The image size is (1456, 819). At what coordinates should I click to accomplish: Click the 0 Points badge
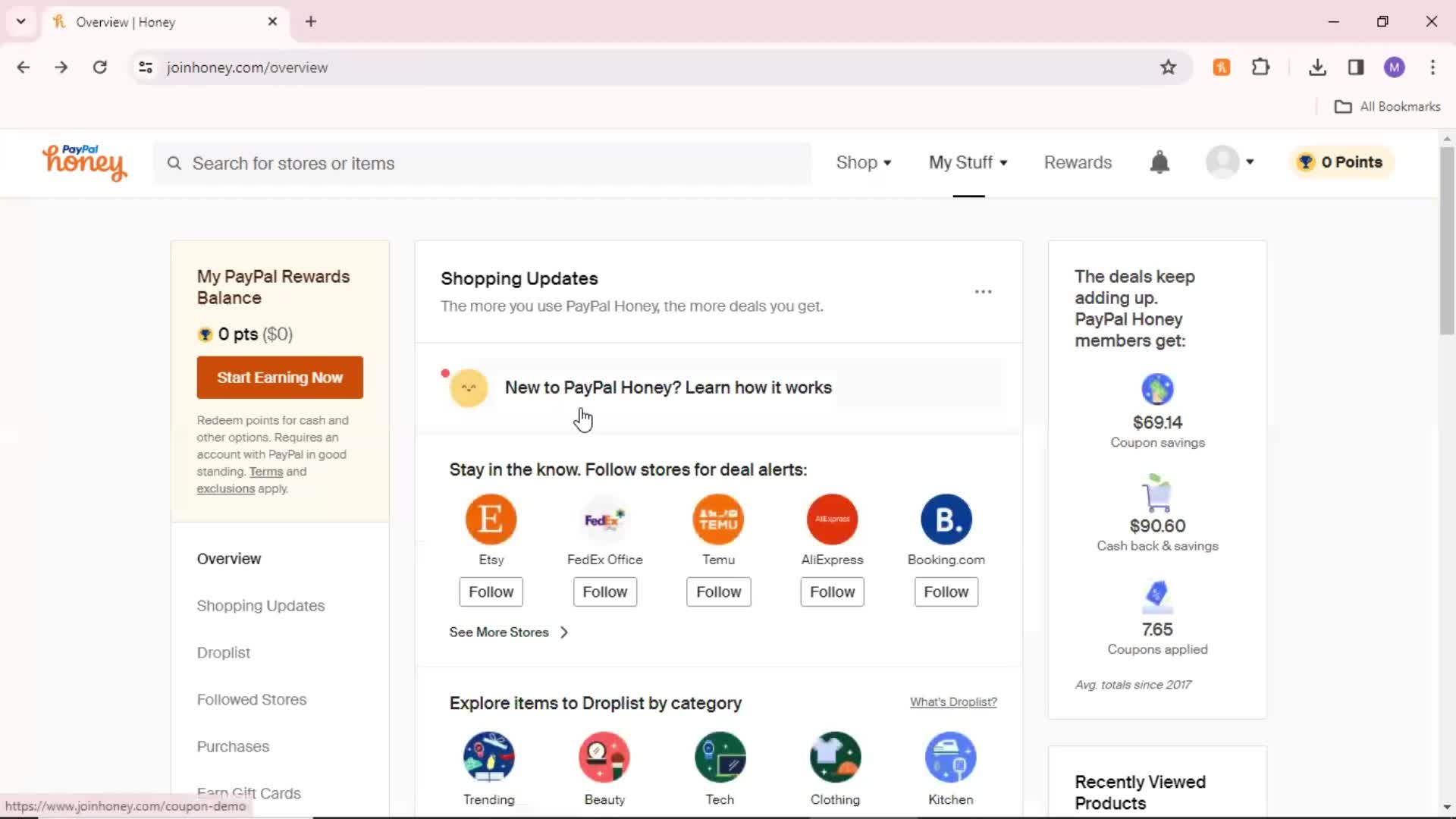[1342, 162]
